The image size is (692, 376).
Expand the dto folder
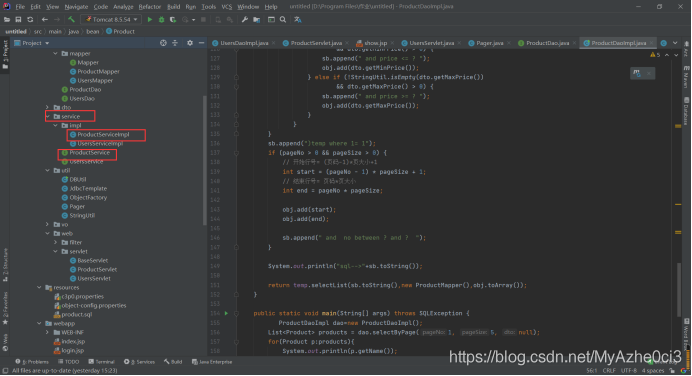click(48, 107)
